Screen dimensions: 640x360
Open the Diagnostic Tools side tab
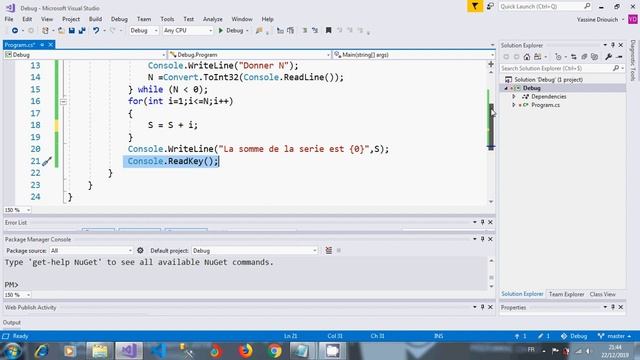tap(633, 60)
